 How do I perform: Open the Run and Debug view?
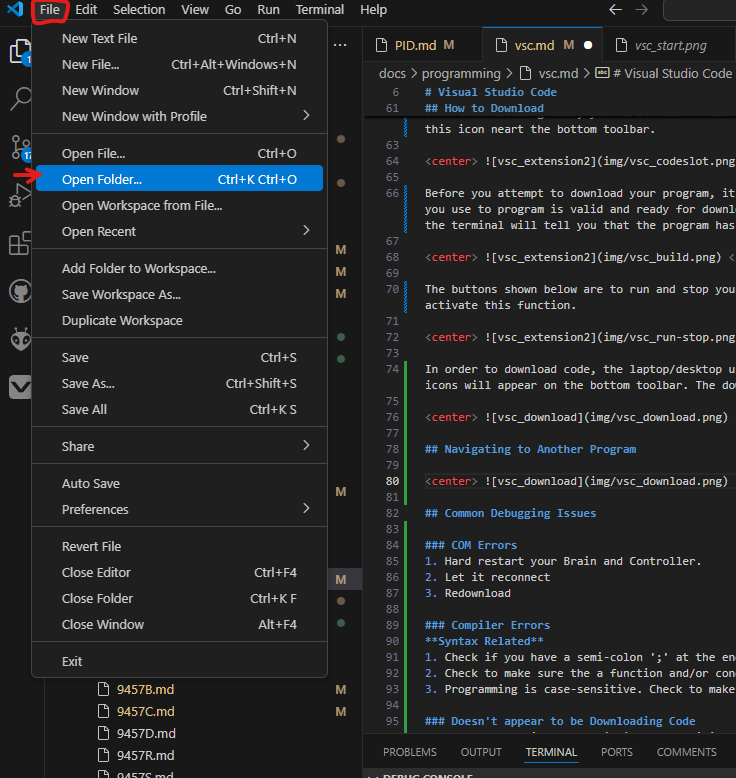click(20, 195)
